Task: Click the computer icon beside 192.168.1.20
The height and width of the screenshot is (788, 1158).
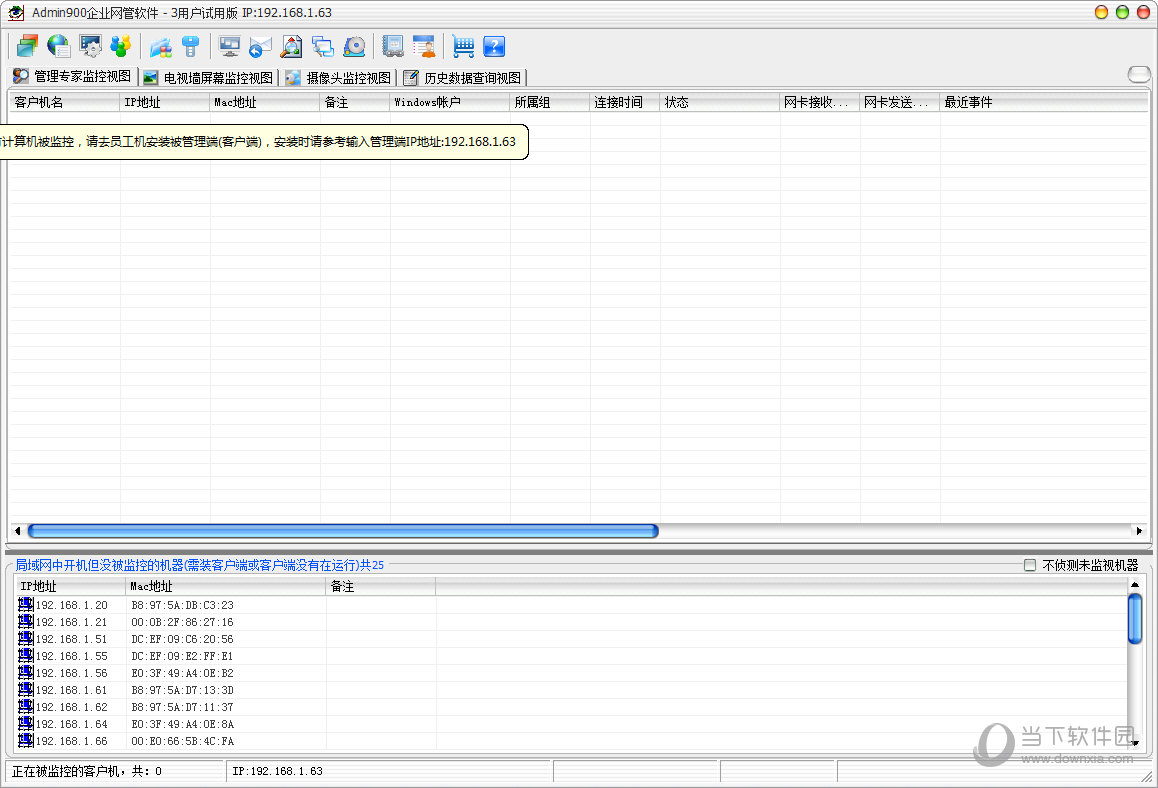Action: (26, 604)
